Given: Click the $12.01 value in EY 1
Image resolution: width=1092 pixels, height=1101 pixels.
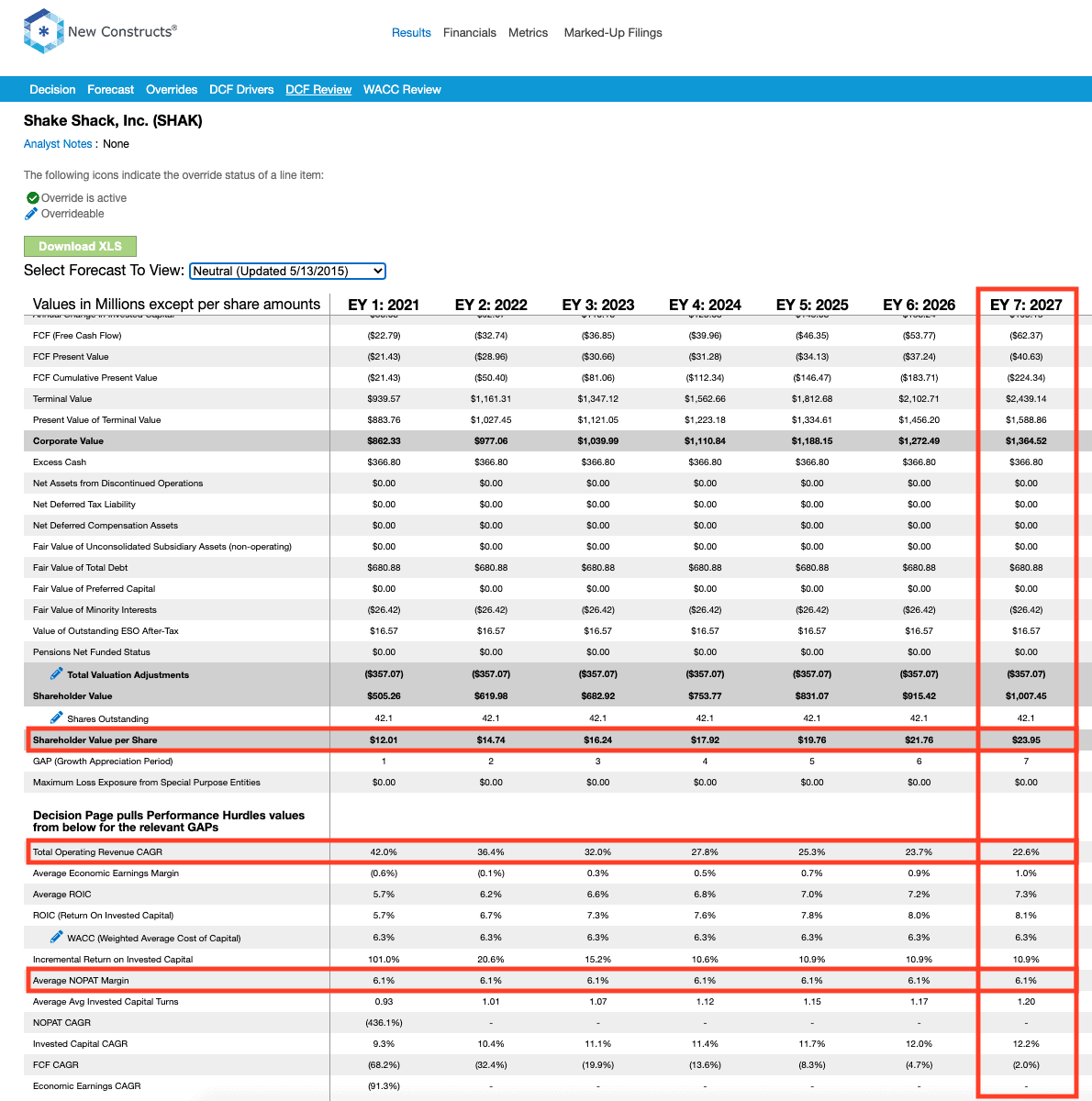Looking at the screenshot, I should tap(384, 740).
